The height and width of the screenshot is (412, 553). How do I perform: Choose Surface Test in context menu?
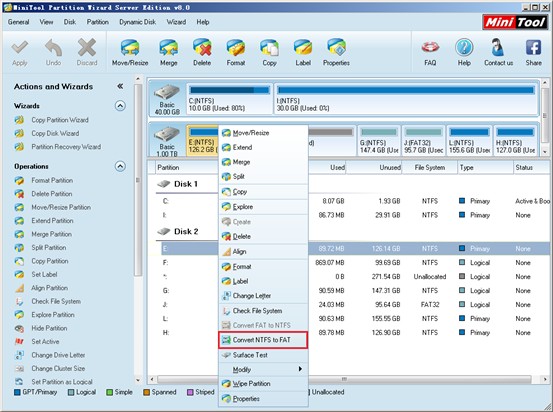coord(263,355)
